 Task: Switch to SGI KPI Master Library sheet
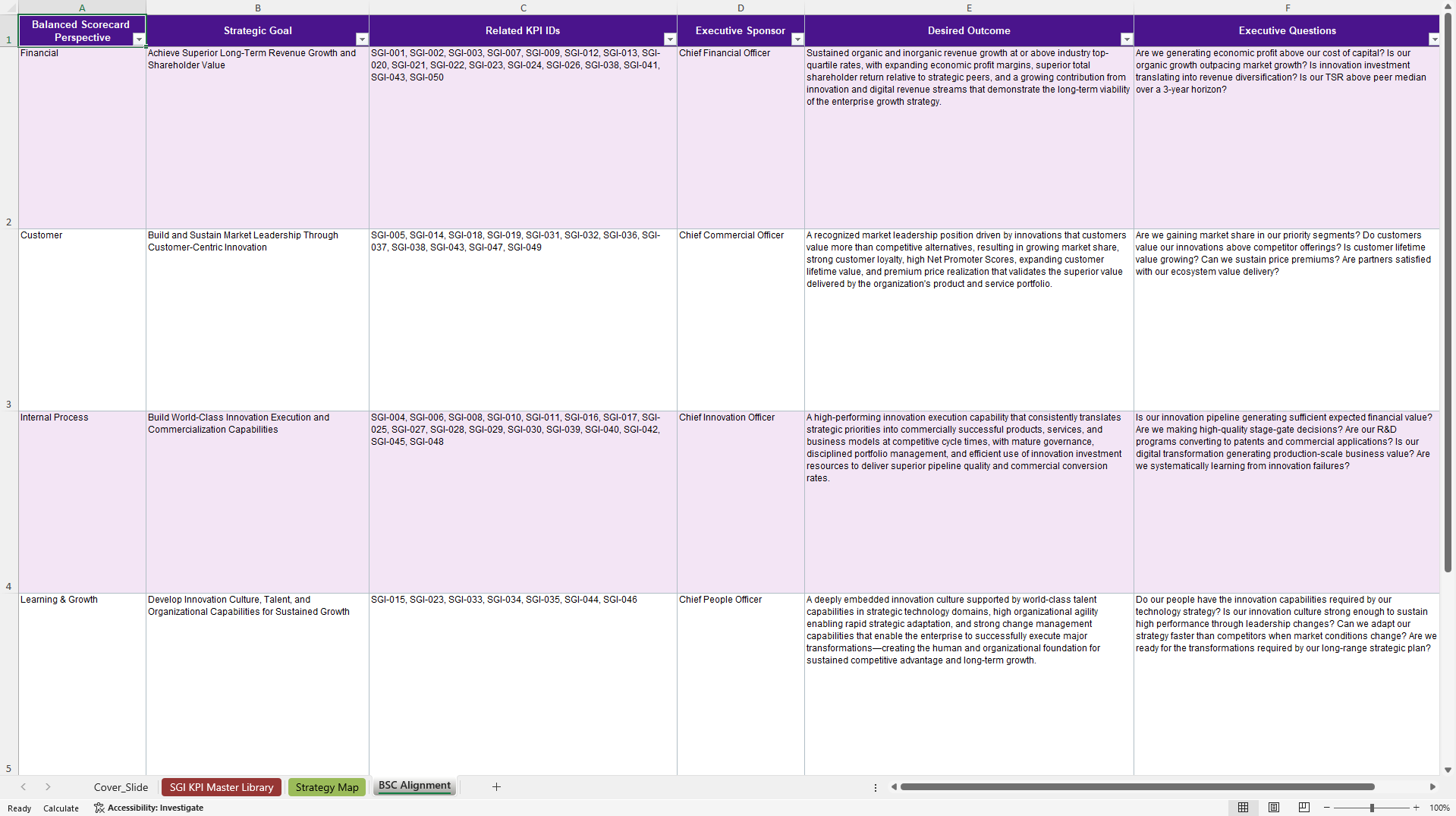pos(222,787)
